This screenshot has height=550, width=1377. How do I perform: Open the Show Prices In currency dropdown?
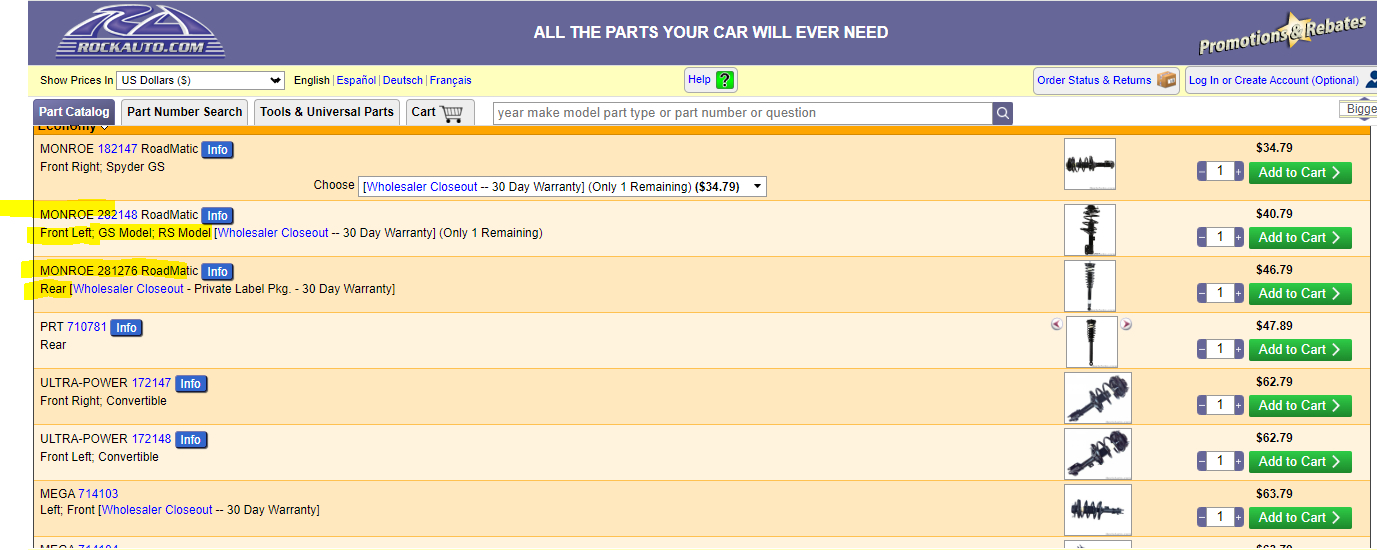(x=201, y=80)
